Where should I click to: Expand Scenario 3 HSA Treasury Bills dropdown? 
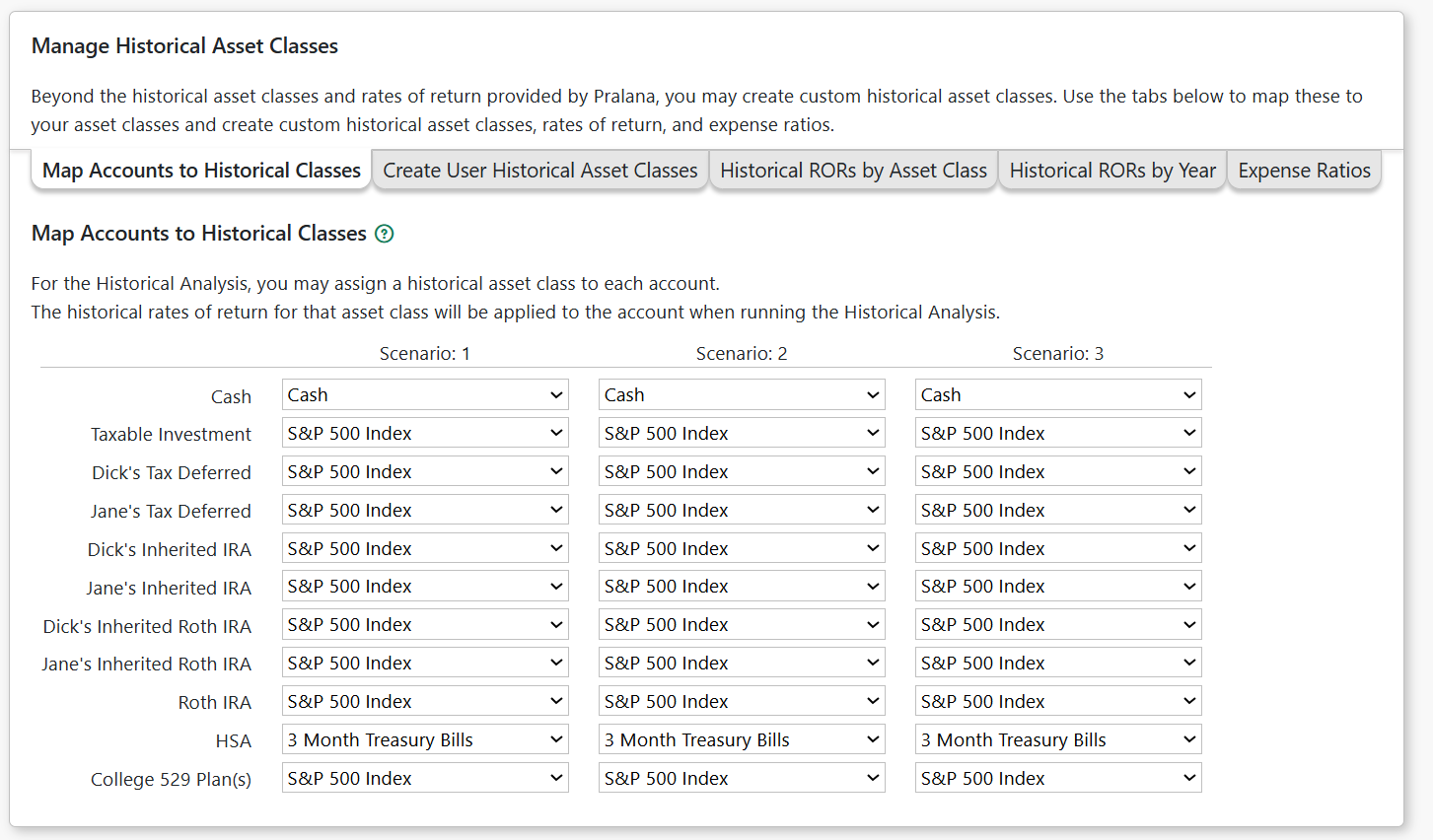point(1058,740)
